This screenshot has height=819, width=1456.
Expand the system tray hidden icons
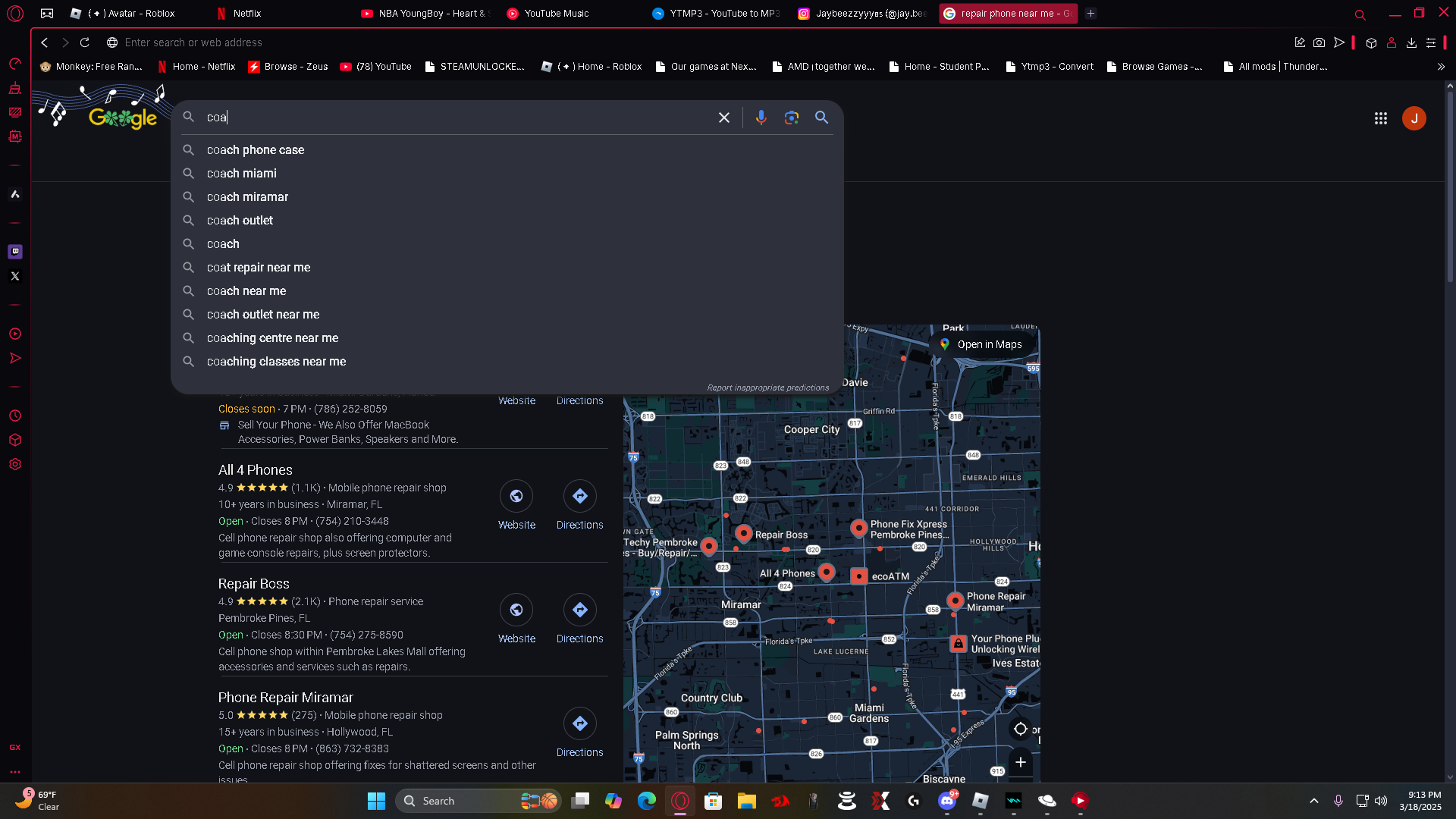[x=1314, y=801]
